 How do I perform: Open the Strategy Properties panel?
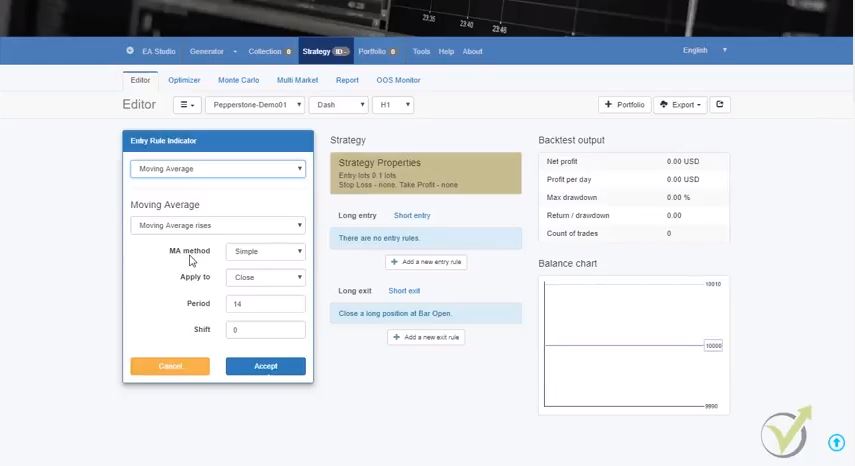tap(426, 173)
